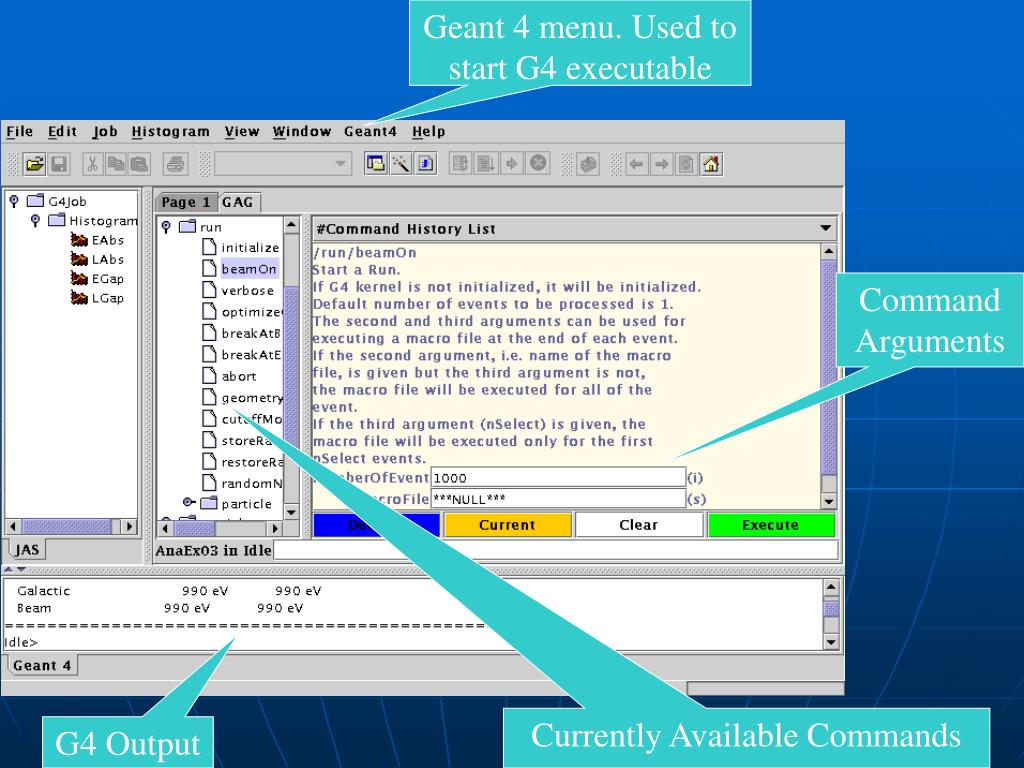The height and width of the screenshot is (768, 1024).
Task: Click the AnaEx03 in Idle command input
Action: coord(555,550)
